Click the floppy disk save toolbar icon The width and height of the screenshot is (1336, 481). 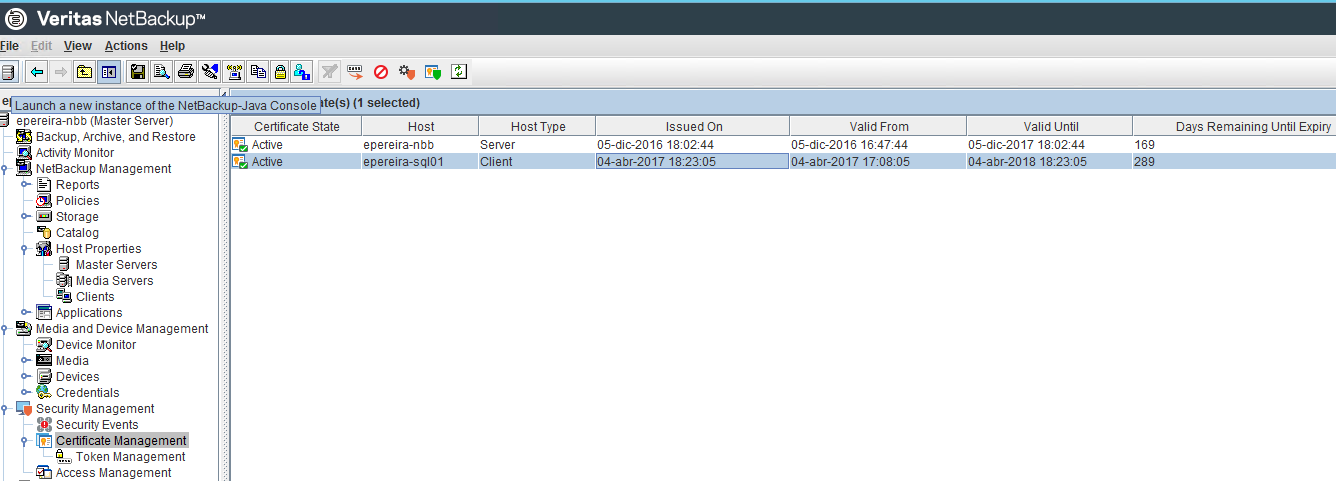click(138, 72)
